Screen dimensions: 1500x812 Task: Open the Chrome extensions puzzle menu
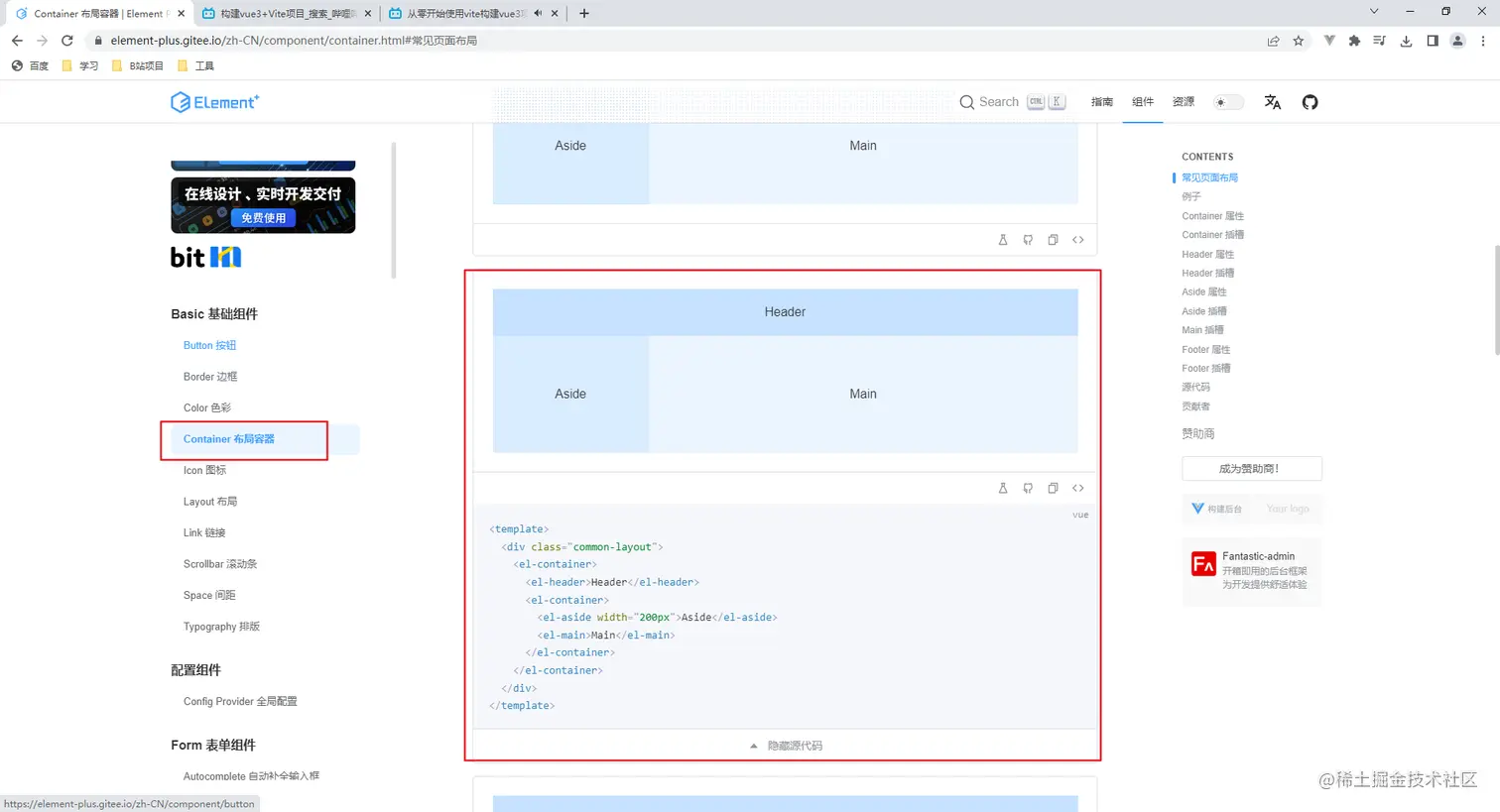(1354, 41)
